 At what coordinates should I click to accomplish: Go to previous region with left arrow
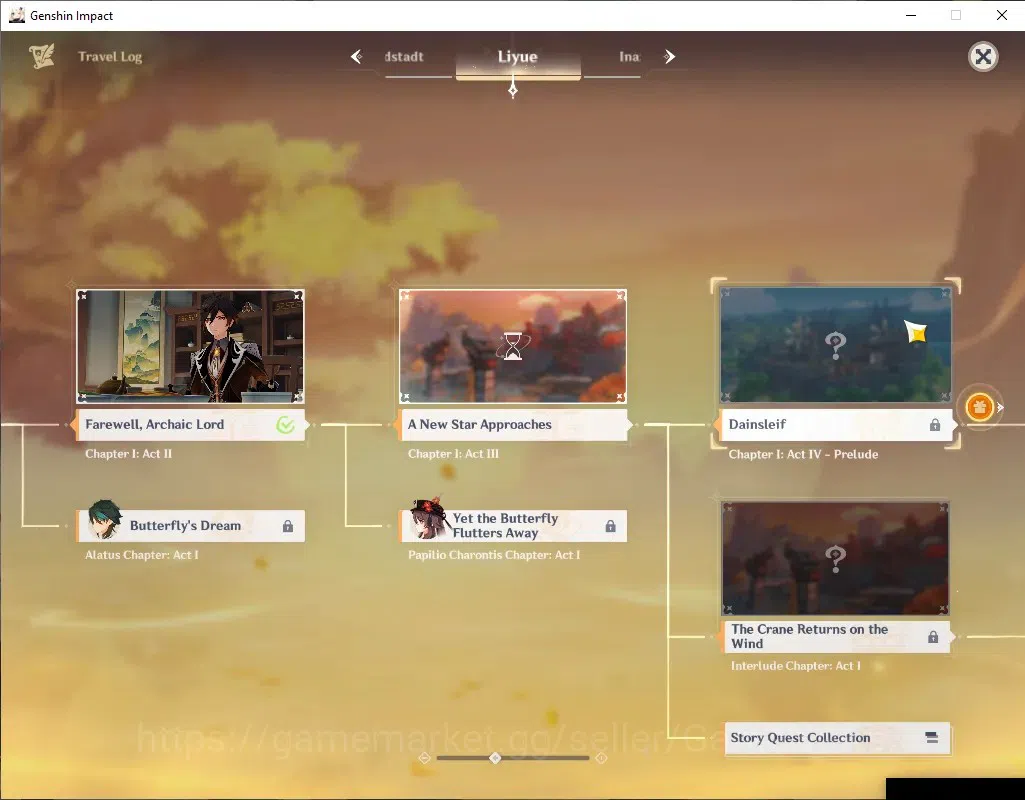tap(356, 57)
